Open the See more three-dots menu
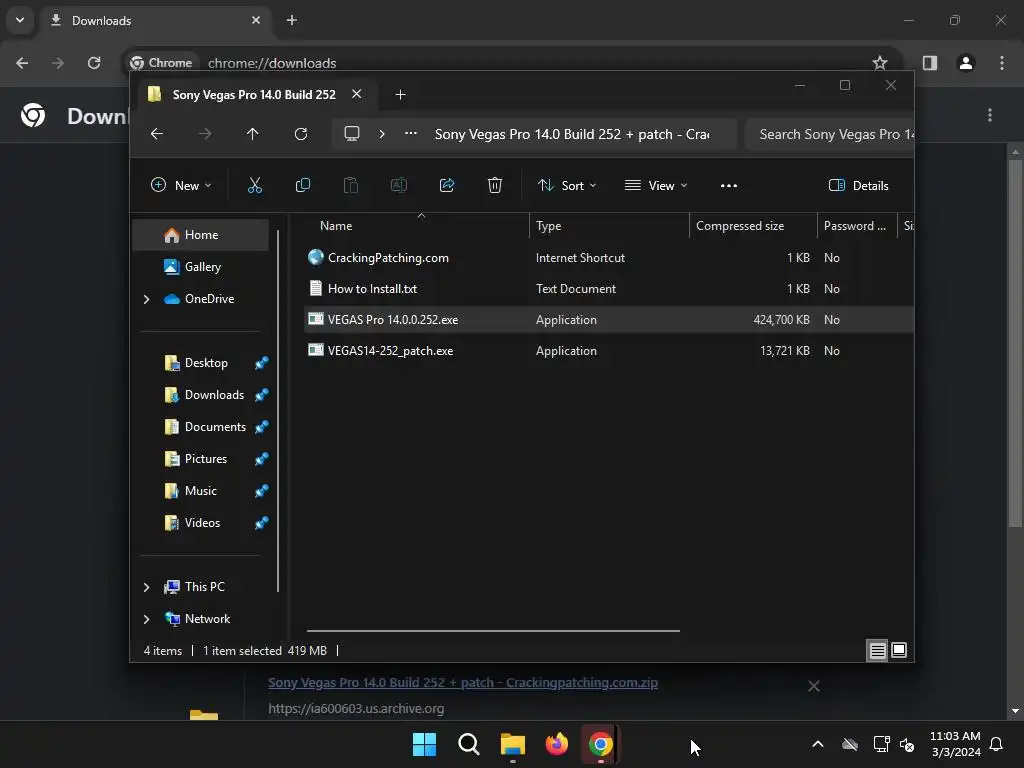The height and width of the screenshot is (768, 1024). [x=729, y=185]
